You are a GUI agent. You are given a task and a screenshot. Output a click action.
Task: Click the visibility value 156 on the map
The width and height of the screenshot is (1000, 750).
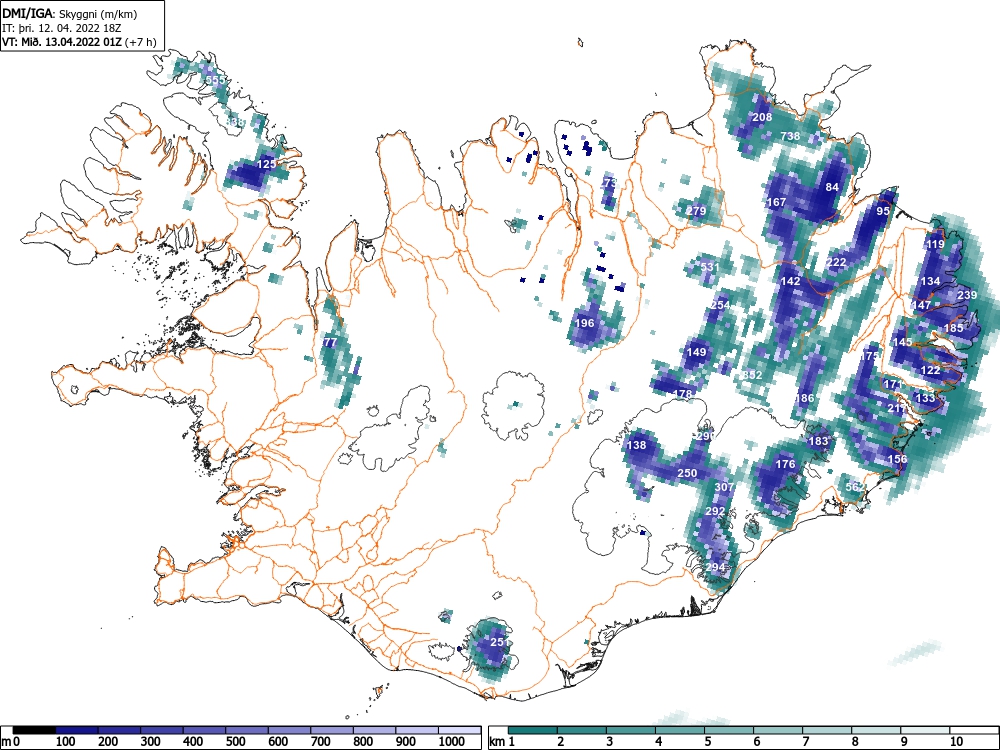897,459
